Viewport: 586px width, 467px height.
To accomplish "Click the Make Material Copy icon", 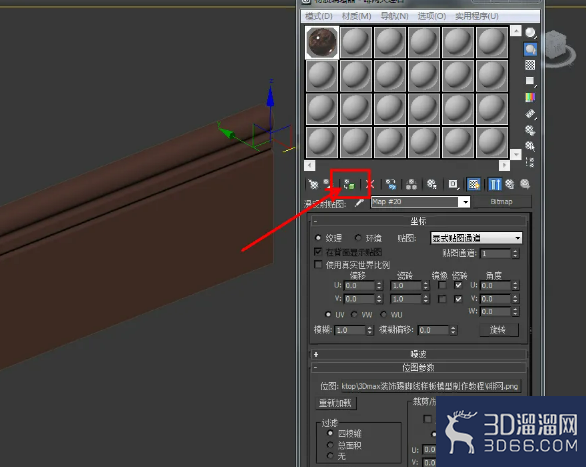I will [391, 184].
